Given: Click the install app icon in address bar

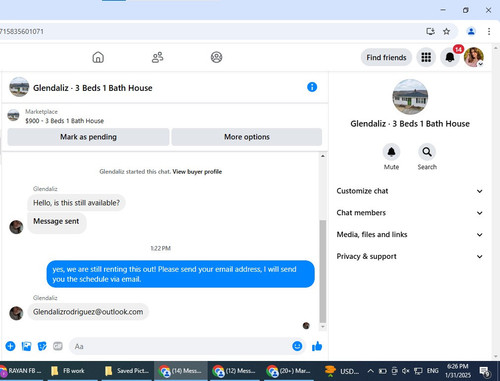Looking at the screenshot, I should 430,31.
